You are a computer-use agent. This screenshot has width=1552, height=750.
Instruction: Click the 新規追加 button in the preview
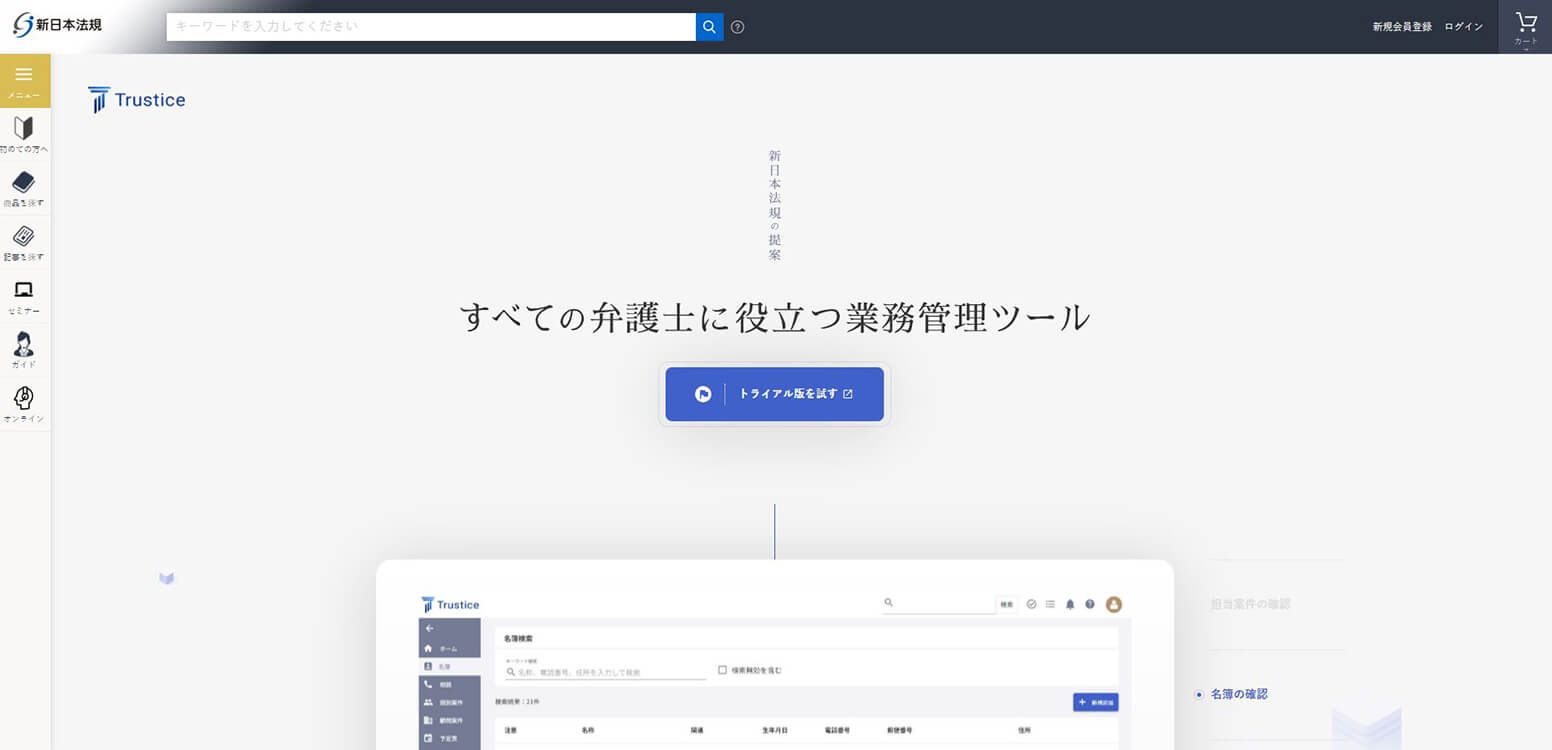tap(1095, 702)
